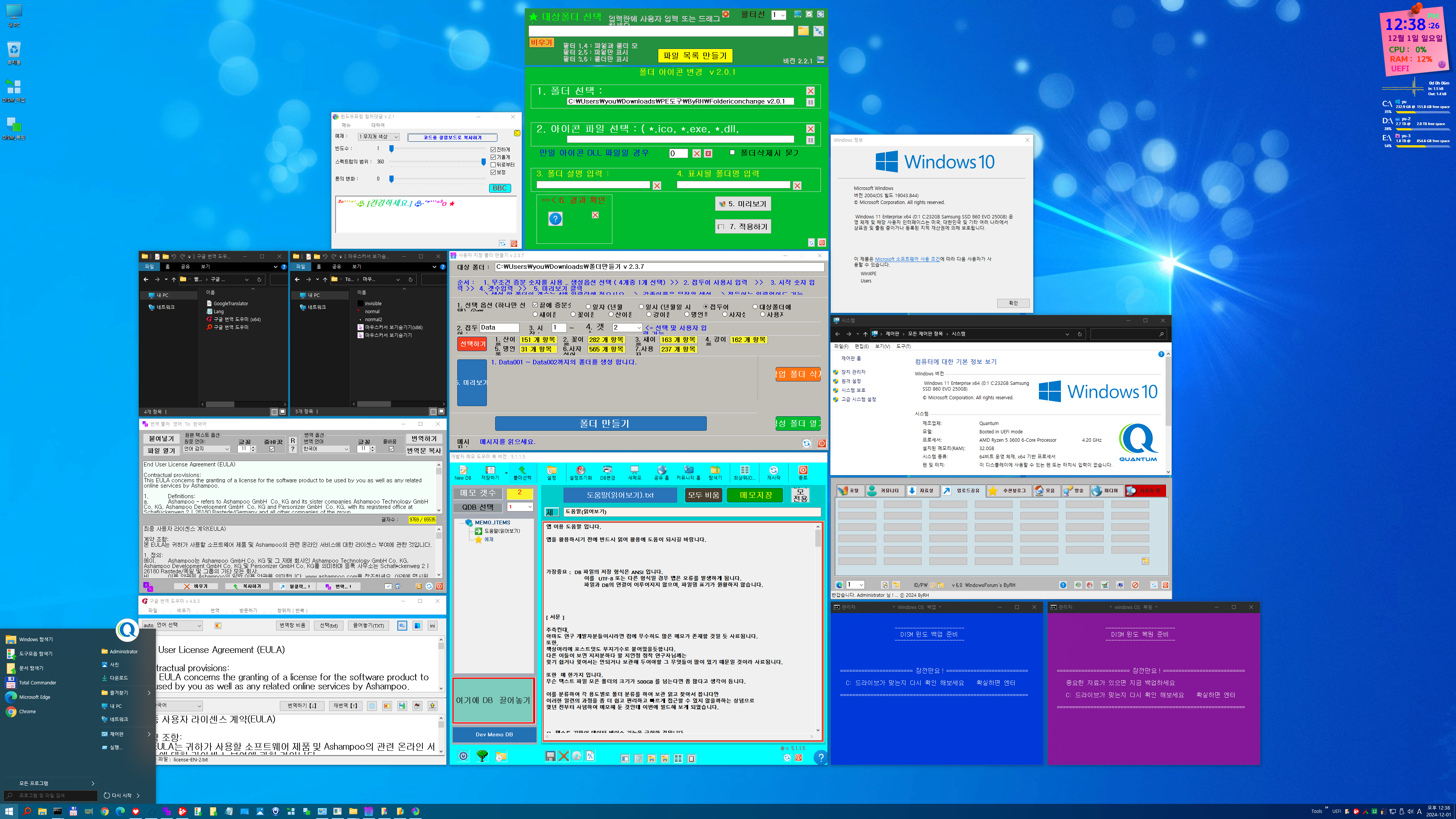Click 재시작 restart icon in memo toolbar
Image resolution: width=1456 pixels, height=819 pixels.
[773, 472]
